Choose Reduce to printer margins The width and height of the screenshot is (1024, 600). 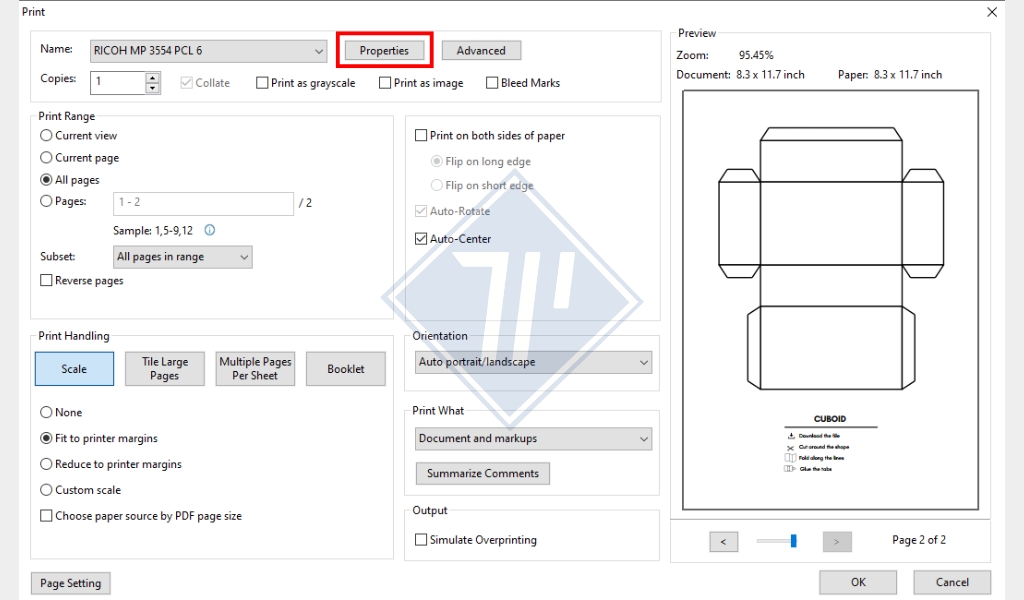point(47,464)
